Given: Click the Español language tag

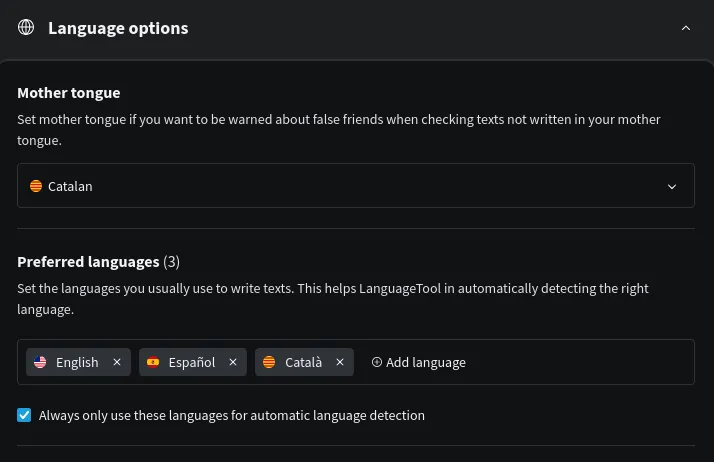Looking at the screenshot, I should click(192, 362).
